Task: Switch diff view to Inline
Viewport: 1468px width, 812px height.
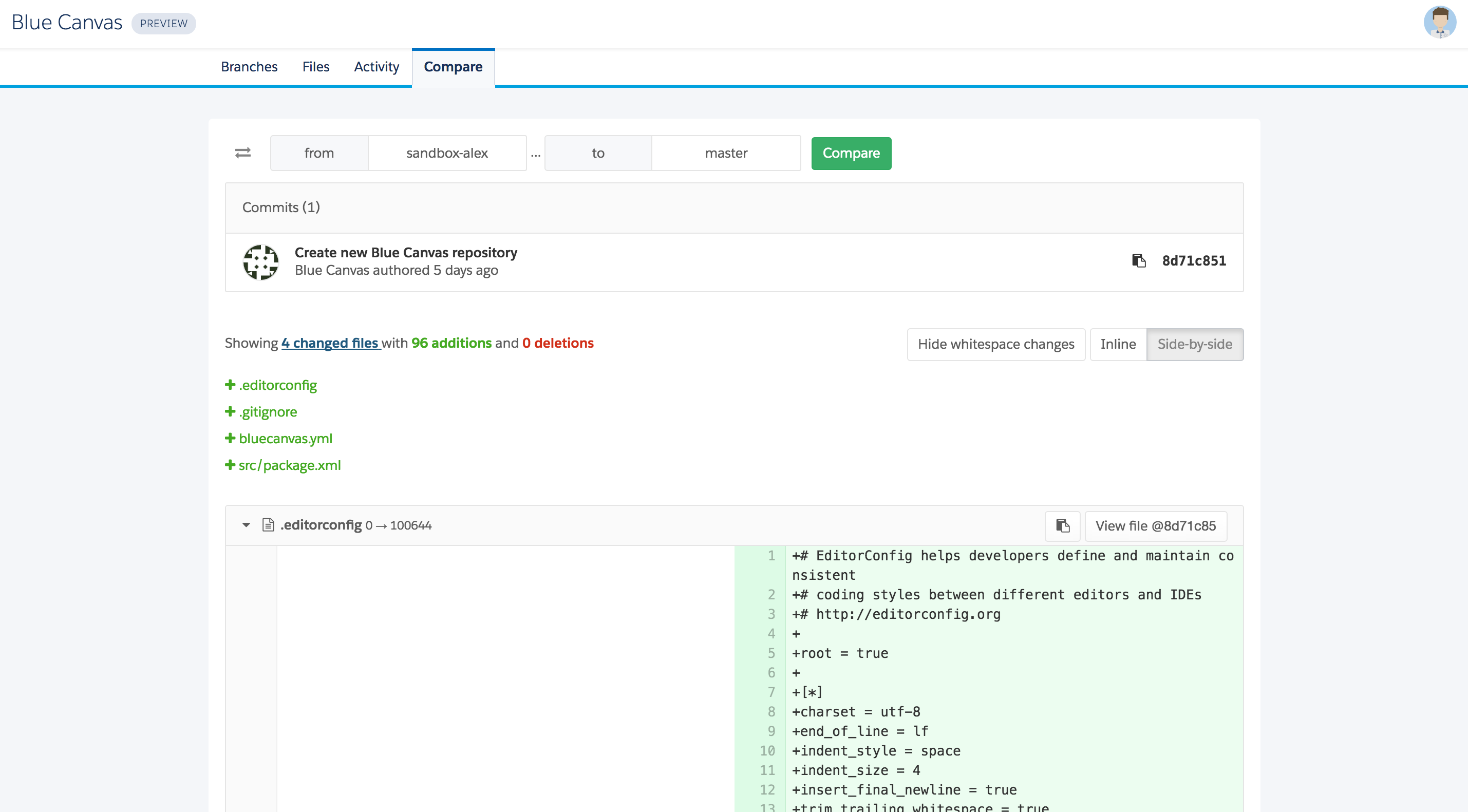Action: (x=1118, y=344)
